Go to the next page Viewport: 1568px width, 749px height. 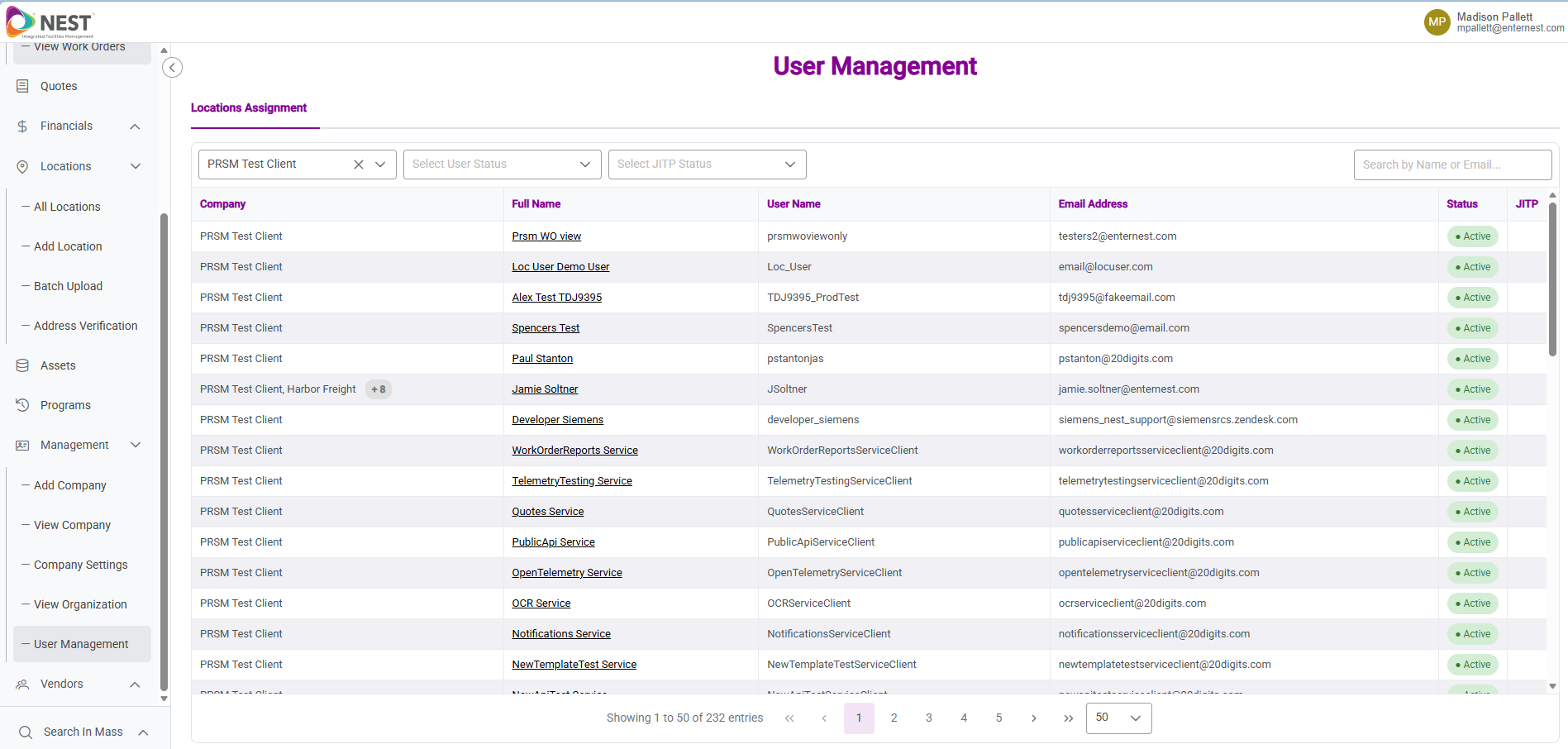[x=1034, y=718]
